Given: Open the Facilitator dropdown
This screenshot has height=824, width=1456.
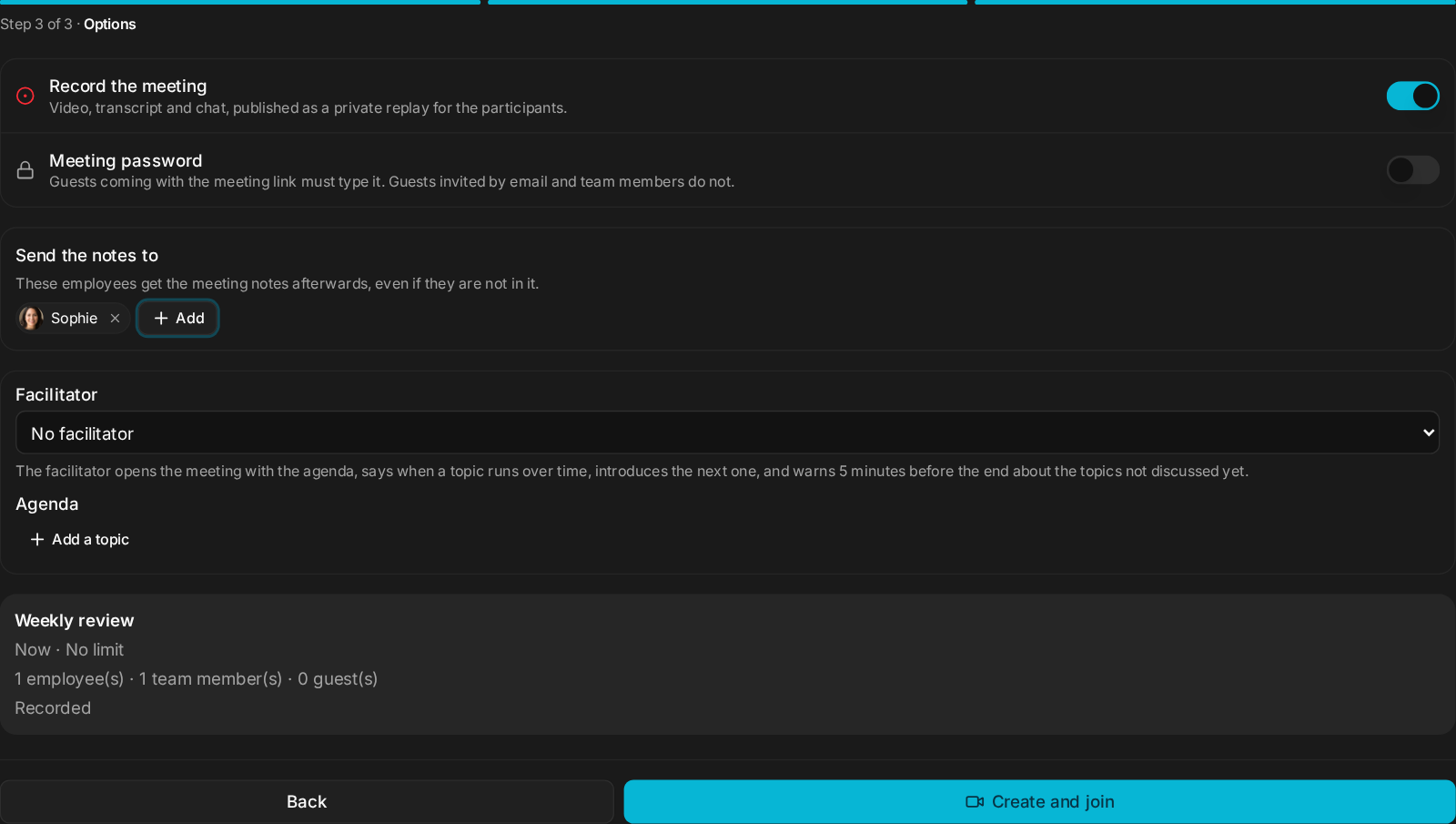Looking at the screenshot, I should pyautogui.click(x=727, y=432).
